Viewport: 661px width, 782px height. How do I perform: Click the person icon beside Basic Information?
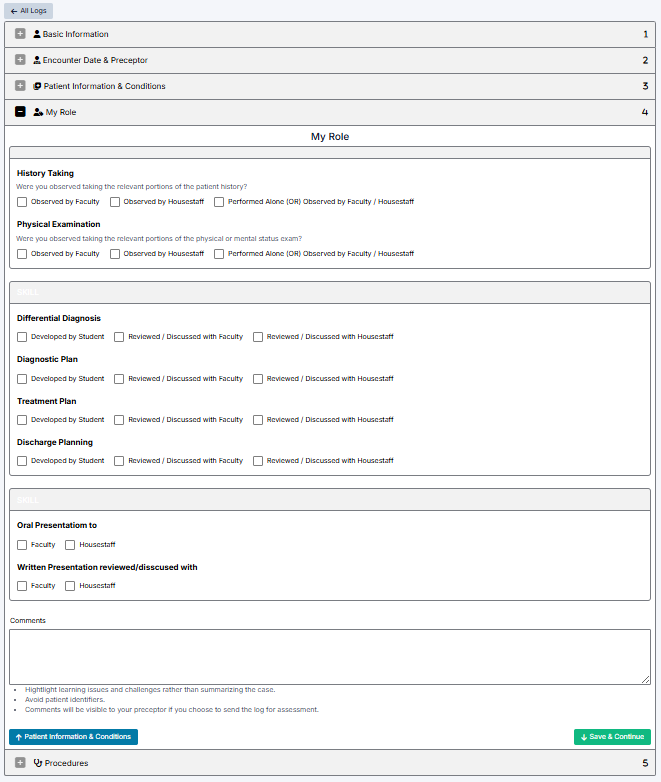pos(37,34)
